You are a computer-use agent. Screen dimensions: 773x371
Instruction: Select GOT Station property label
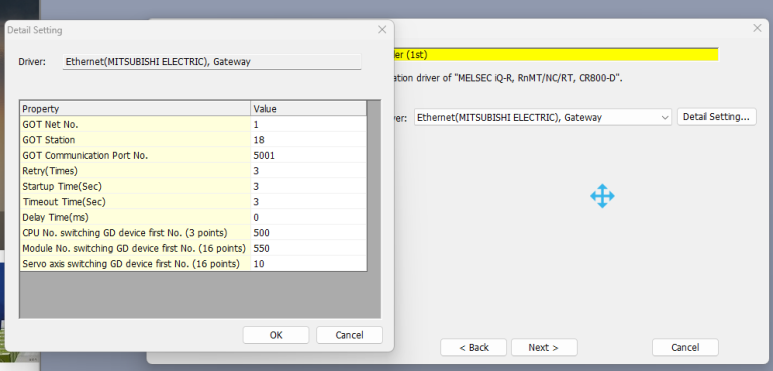click(x=135, y=140)
